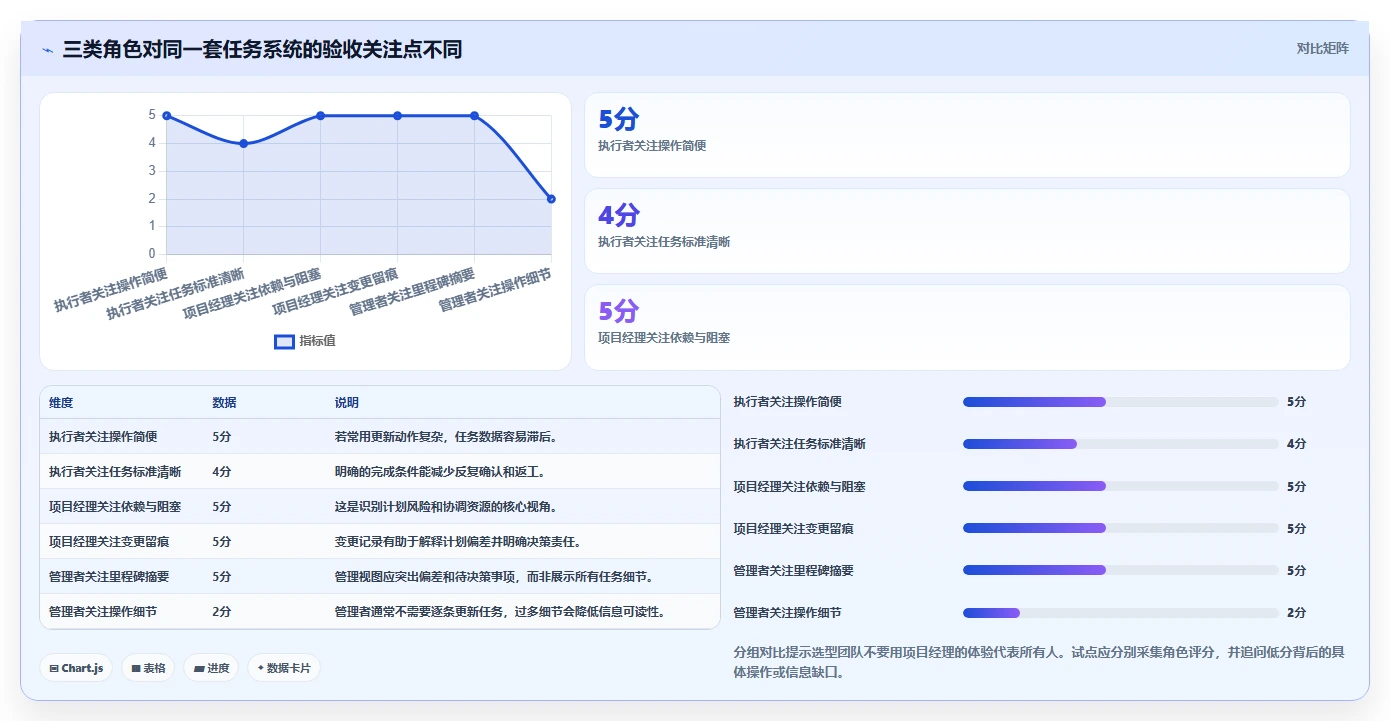Click the 管理者关注操作细节 progress bar

click(1120, 613)
